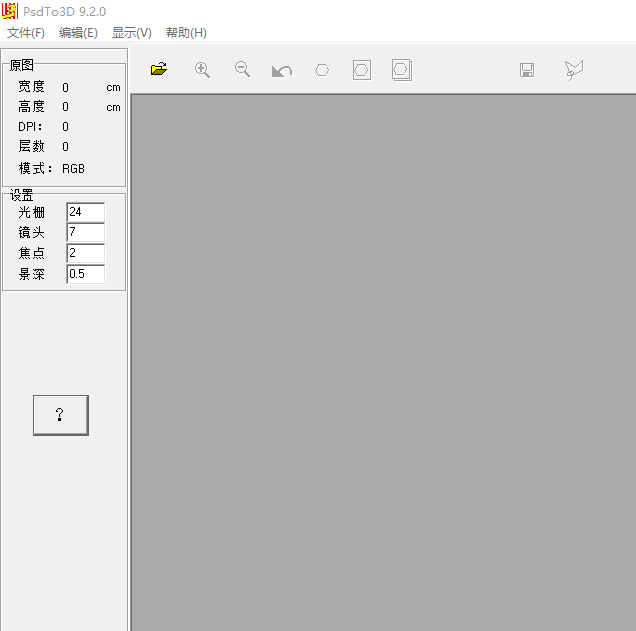Open the 编辑(E) menu
This screenshot has width=636, height=631.
78,33
